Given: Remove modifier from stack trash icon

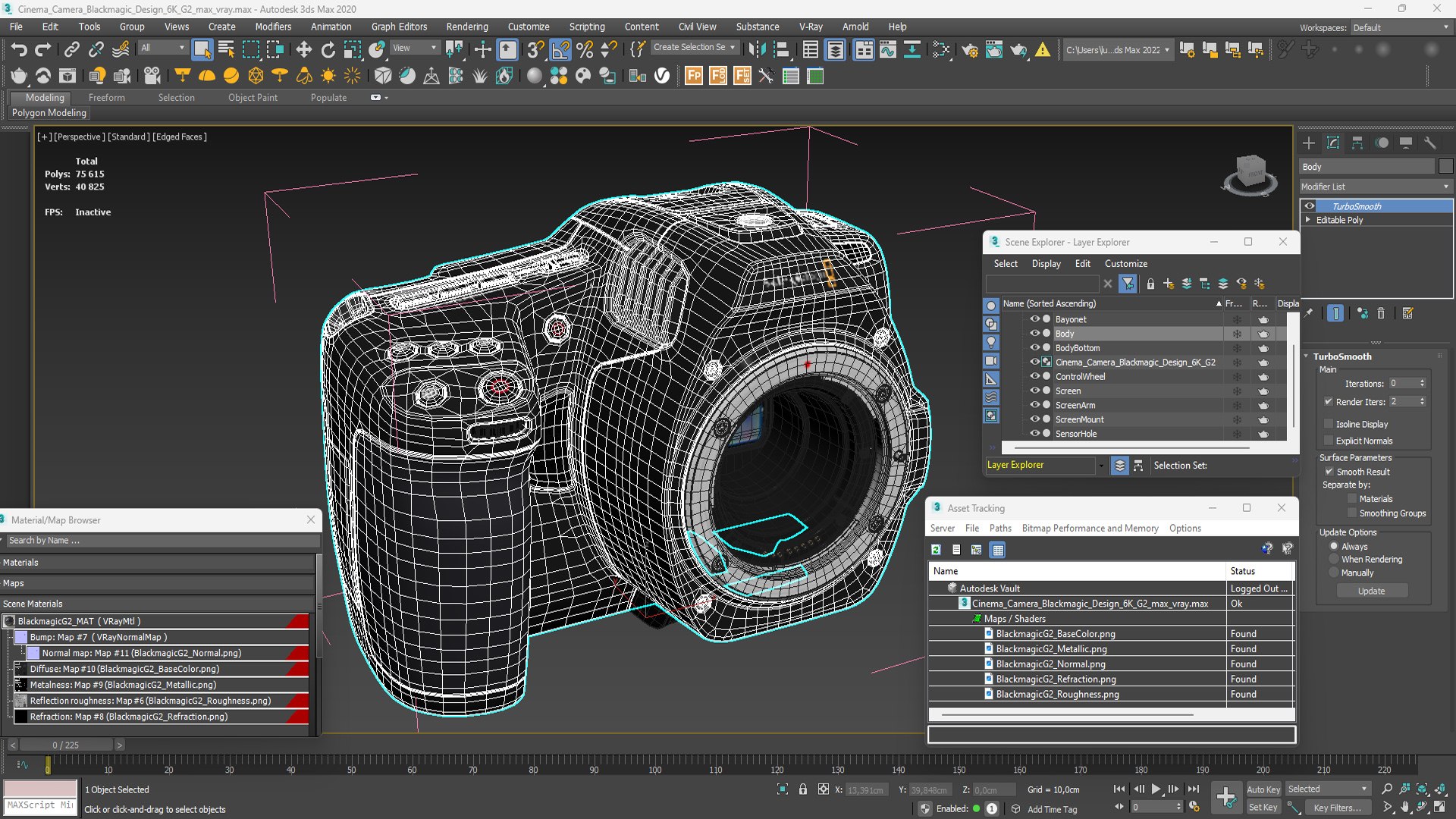Looking at the screenshot, I should pos(1381,313).
